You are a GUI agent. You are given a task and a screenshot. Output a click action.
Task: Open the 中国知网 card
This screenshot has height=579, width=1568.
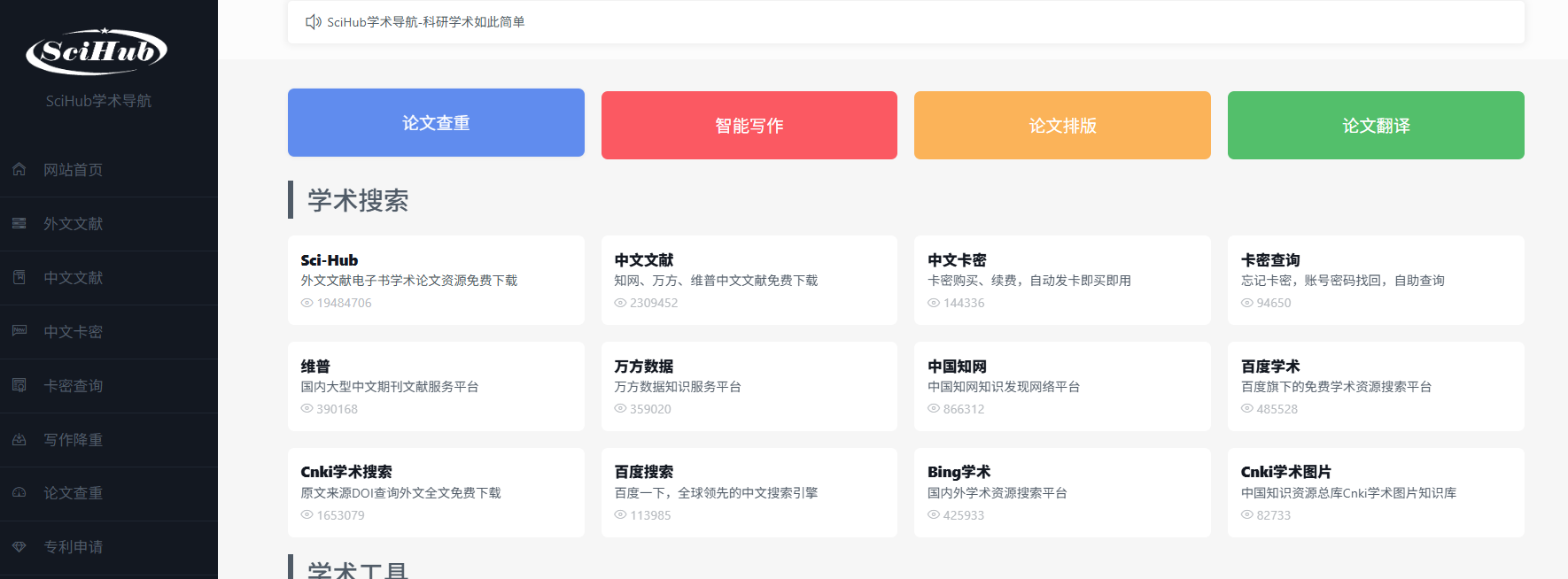click(x=1062, y=386)
